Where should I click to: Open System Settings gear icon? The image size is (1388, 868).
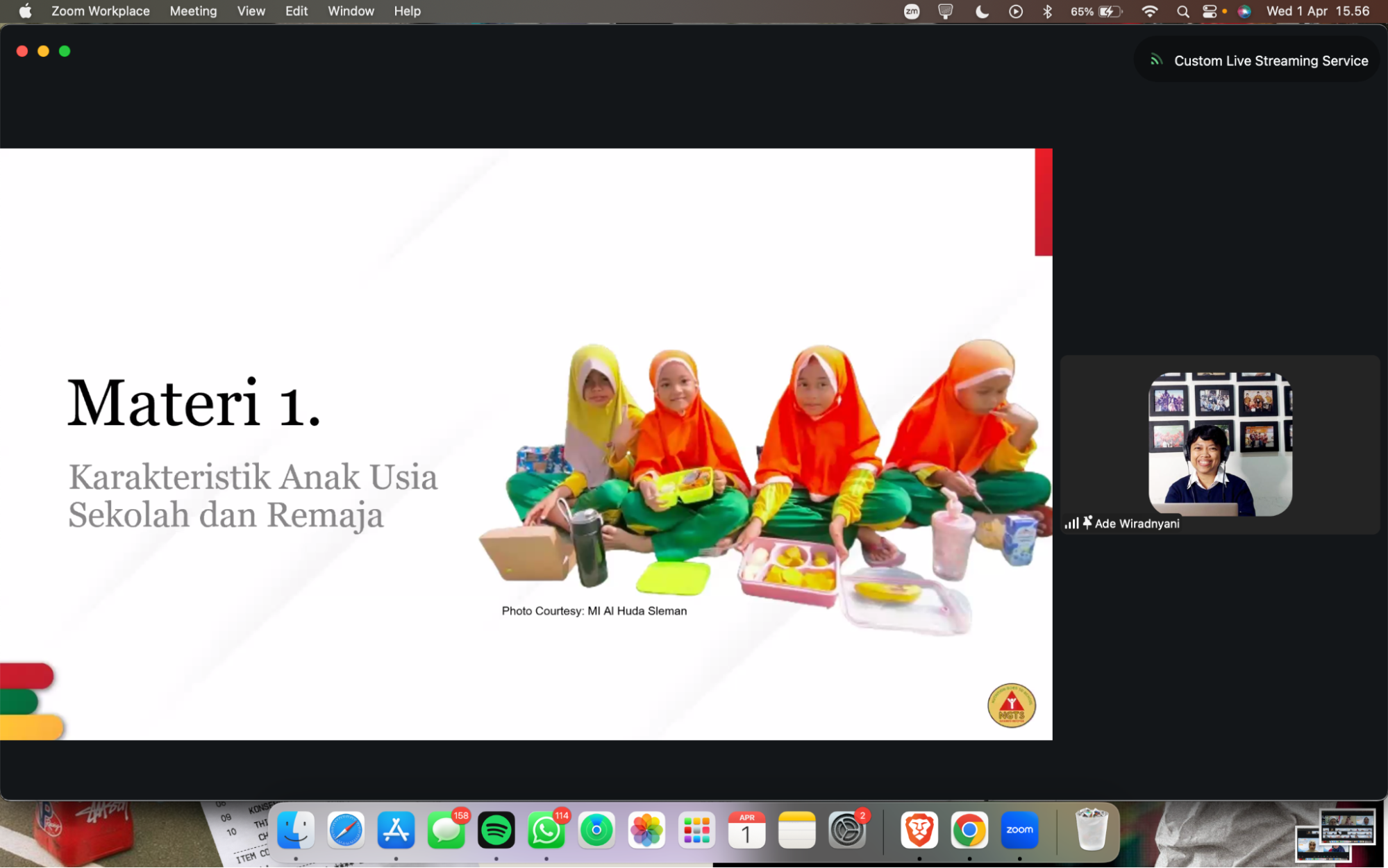pyautogui.click(x=846, y=830)
